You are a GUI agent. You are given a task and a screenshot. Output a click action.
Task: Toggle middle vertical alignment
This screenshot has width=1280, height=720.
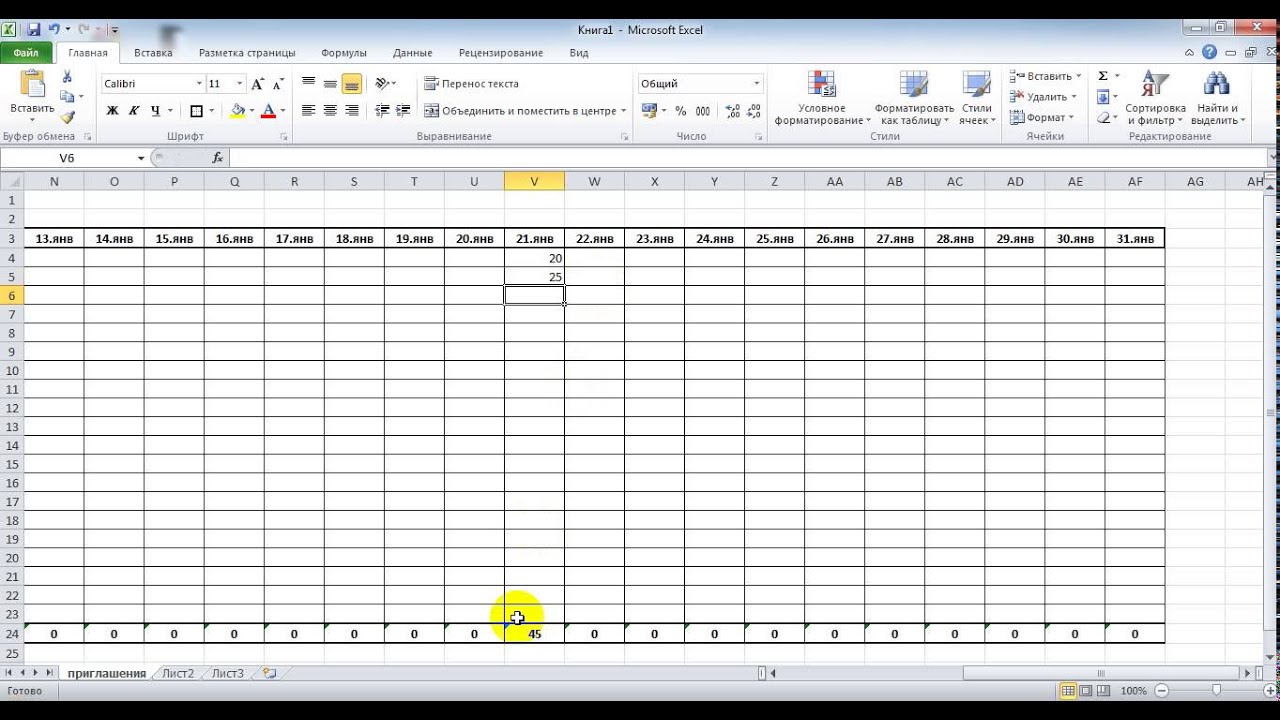pyautogui.click(x=330, y=84)
